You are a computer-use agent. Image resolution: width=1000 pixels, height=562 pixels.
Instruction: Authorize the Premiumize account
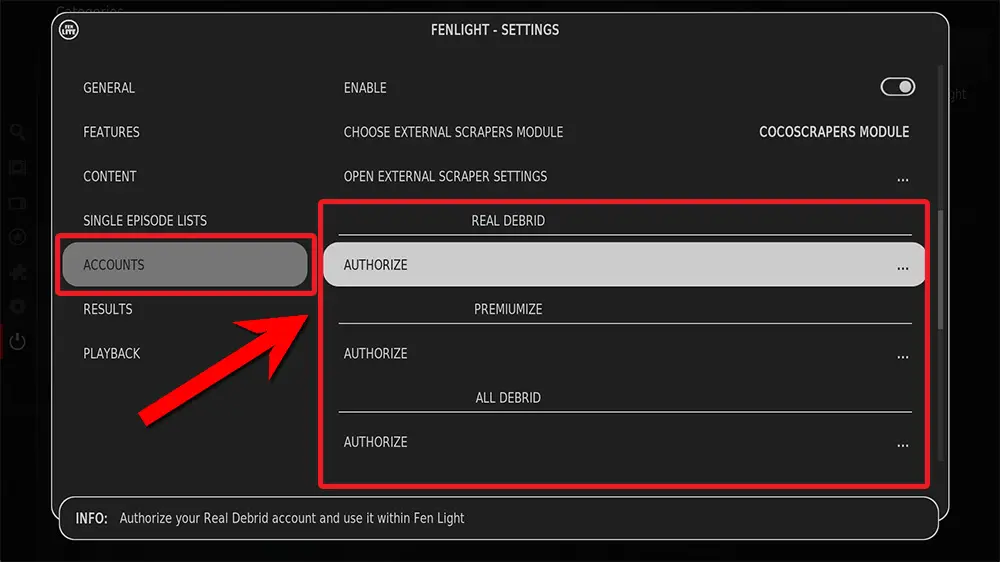(624, 353)
